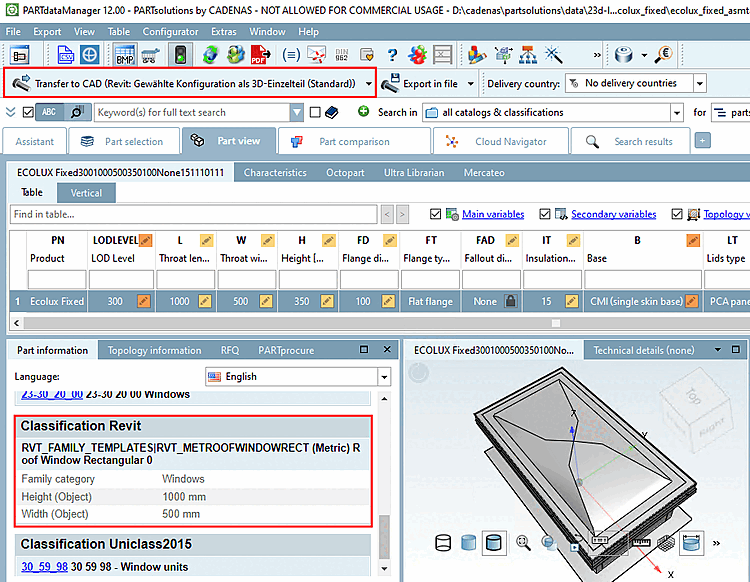This screenshot has height=582, width=750.
Task: Open the Configurator menu
Action: [x=170, y=32]
